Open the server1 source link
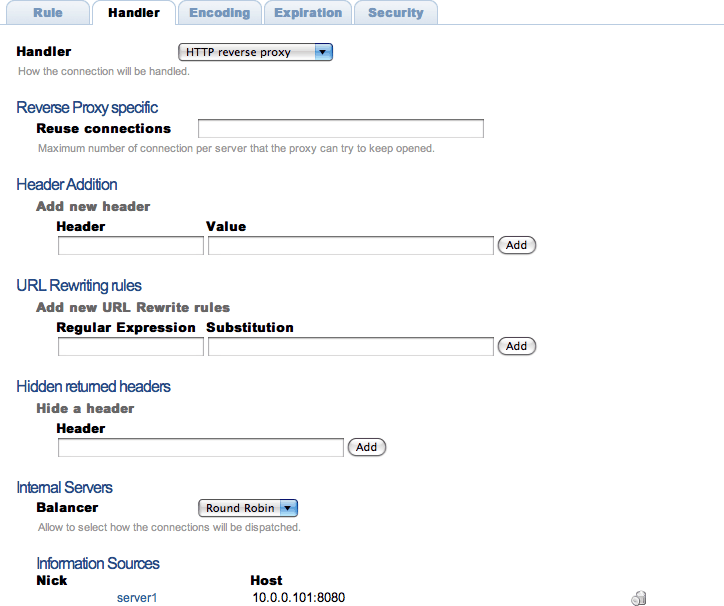 pos(137,598)
